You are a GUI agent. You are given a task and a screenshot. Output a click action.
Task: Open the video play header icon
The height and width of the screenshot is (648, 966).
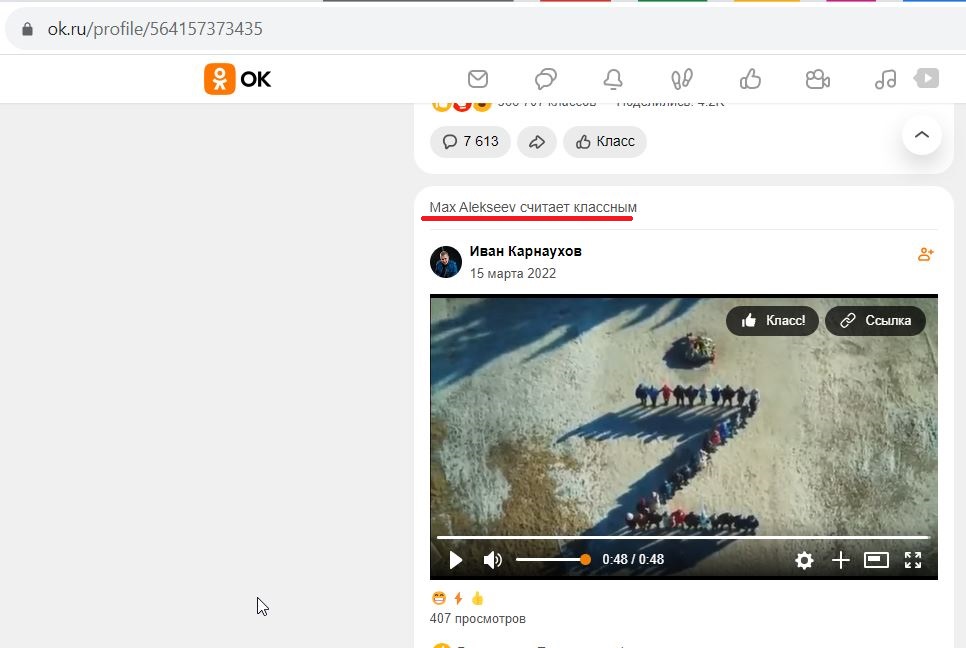pyautogui.click(x=927, y=78)
